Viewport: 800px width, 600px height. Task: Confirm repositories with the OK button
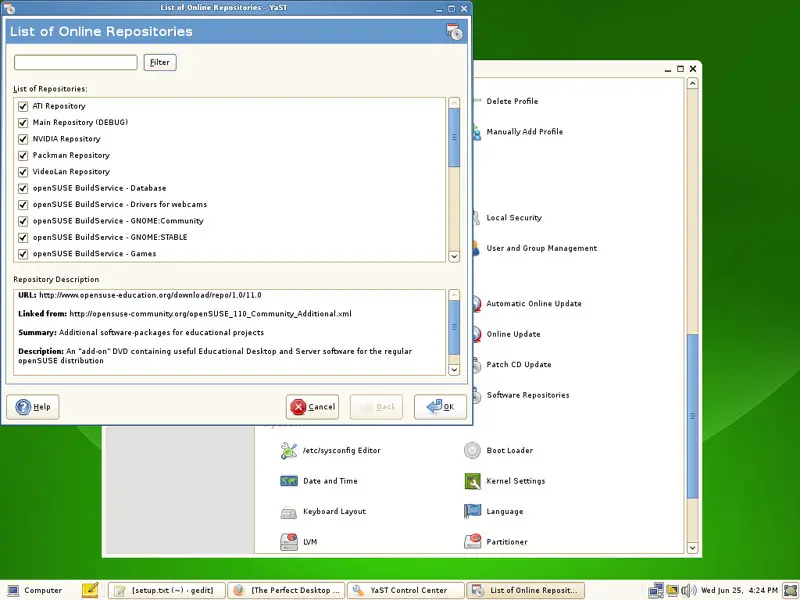coord(440,407)
